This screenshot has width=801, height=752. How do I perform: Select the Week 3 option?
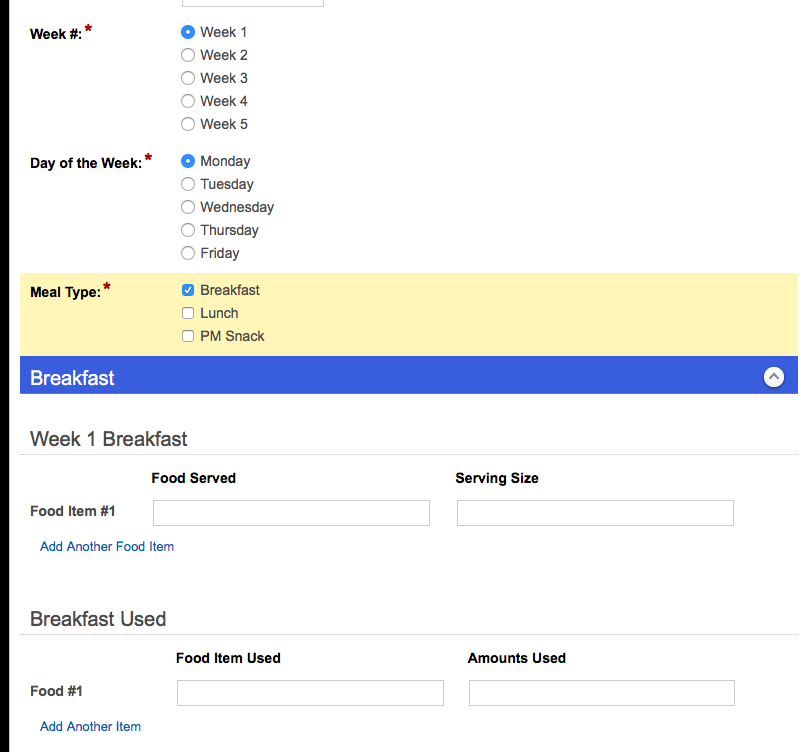click(x=188, y=78)
